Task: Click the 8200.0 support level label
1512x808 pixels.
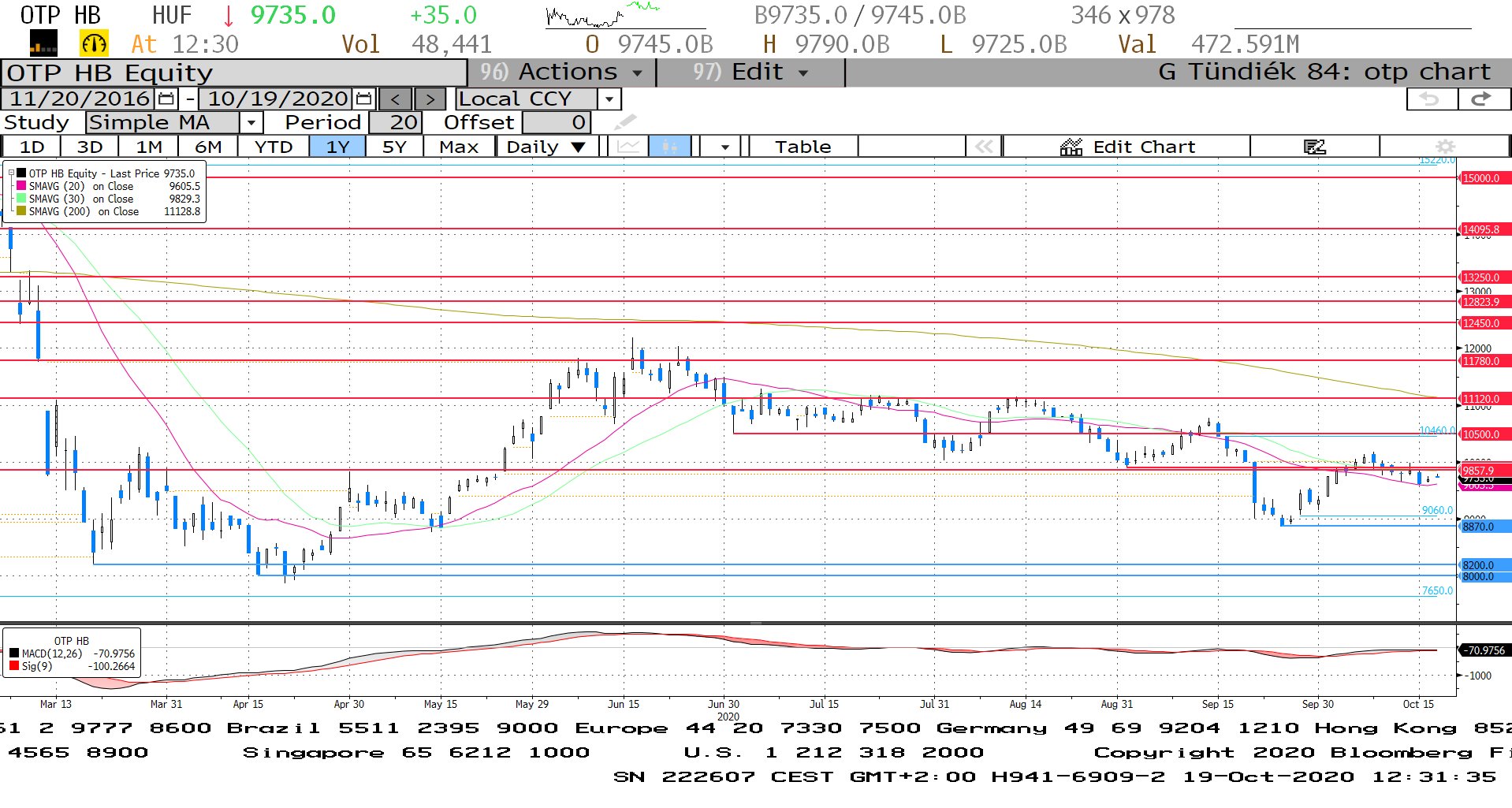Action: [1485, 565]
